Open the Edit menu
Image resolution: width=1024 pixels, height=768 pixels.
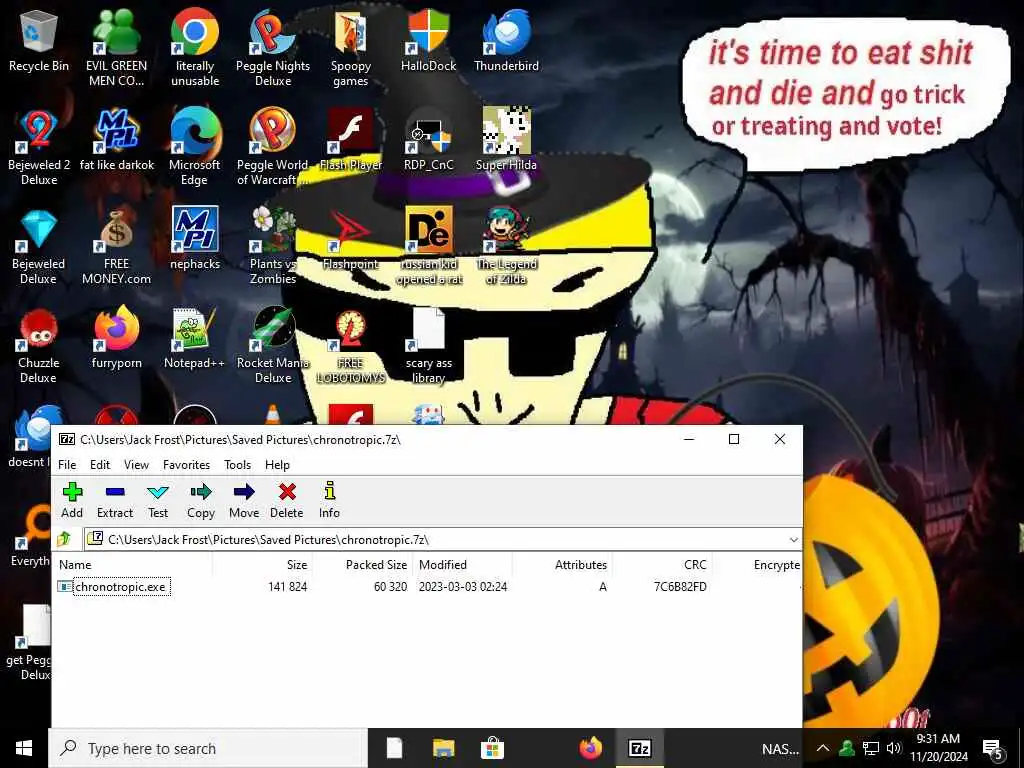tap(100, 465)
